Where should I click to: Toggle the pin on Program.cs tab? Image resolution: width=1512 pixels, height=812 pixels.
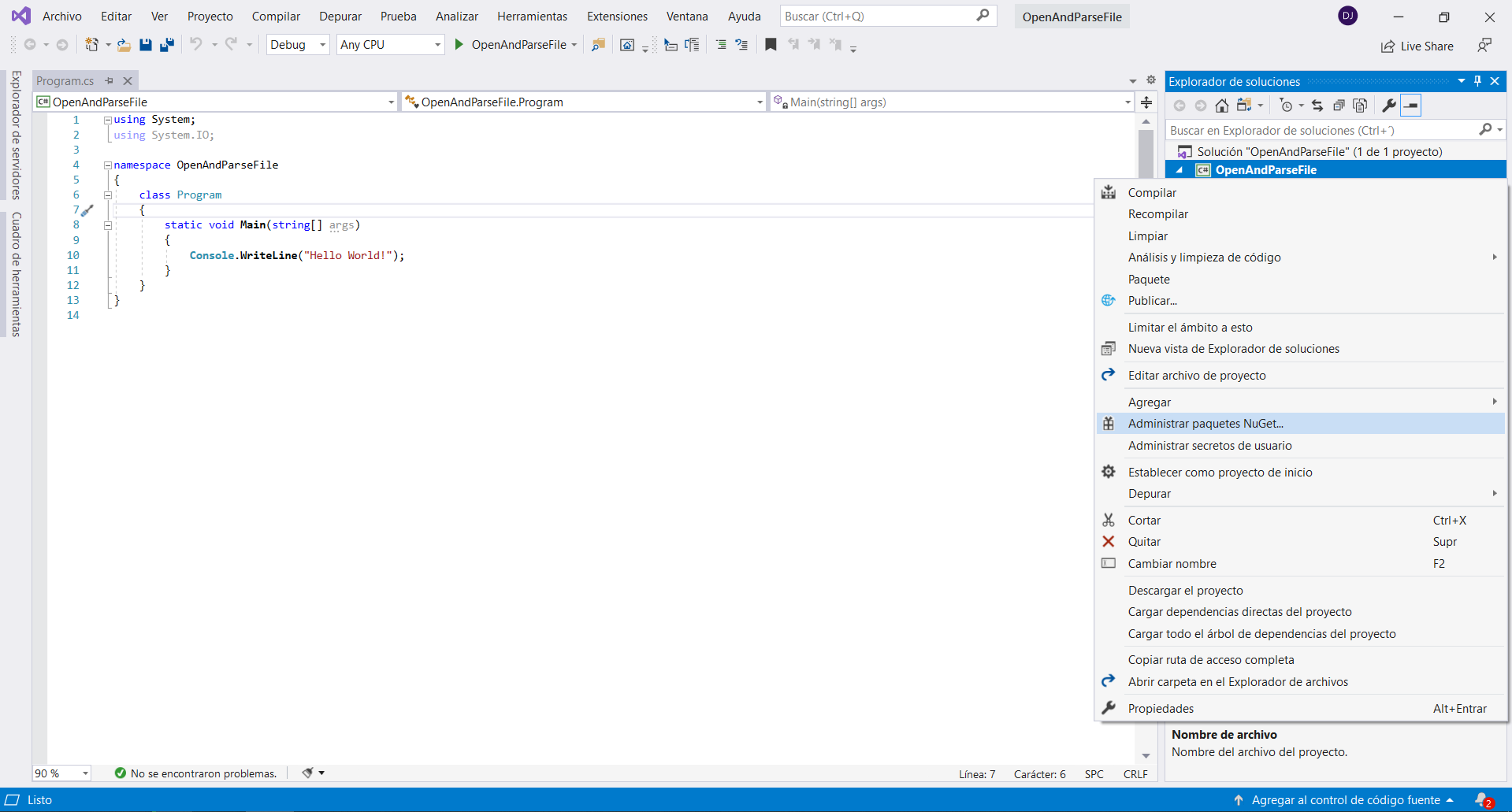110,80
